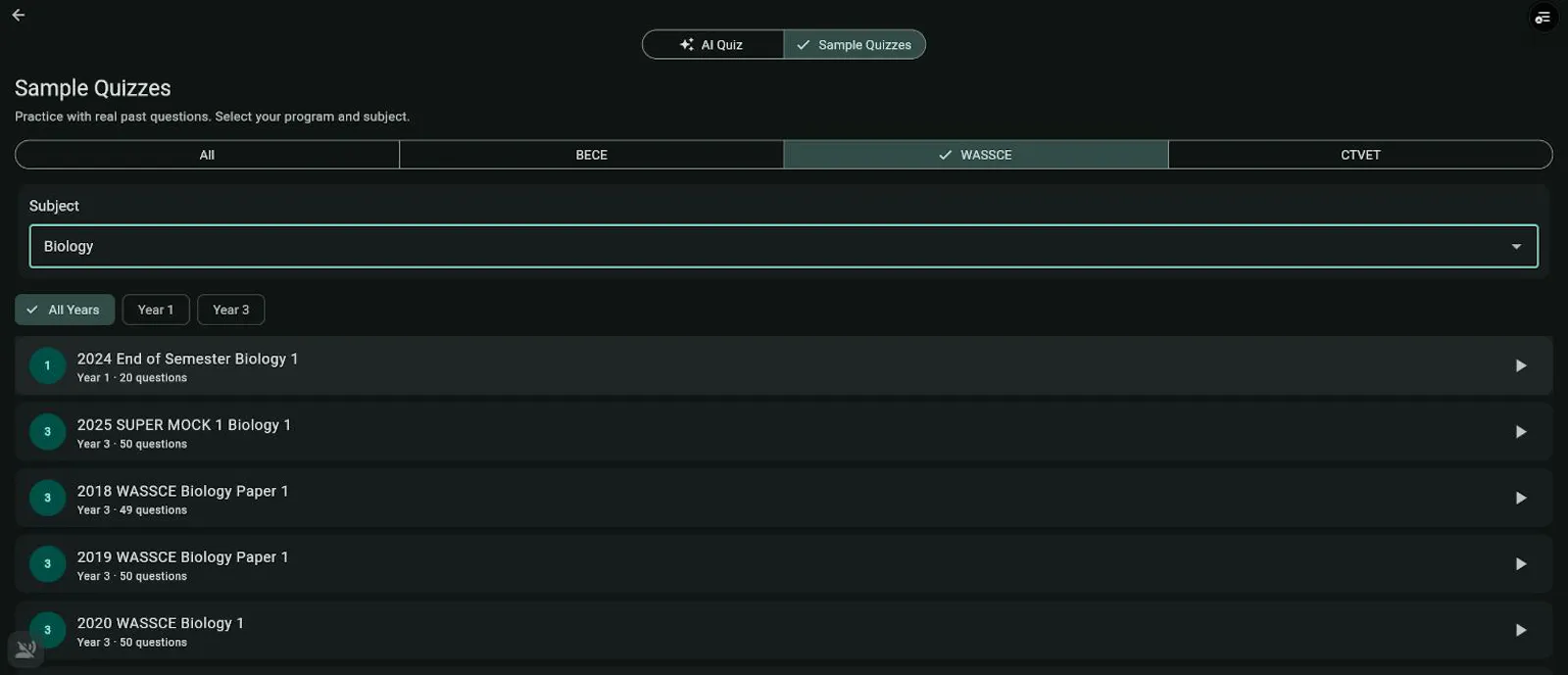Go back using the arrow icon

click(19, 15)
